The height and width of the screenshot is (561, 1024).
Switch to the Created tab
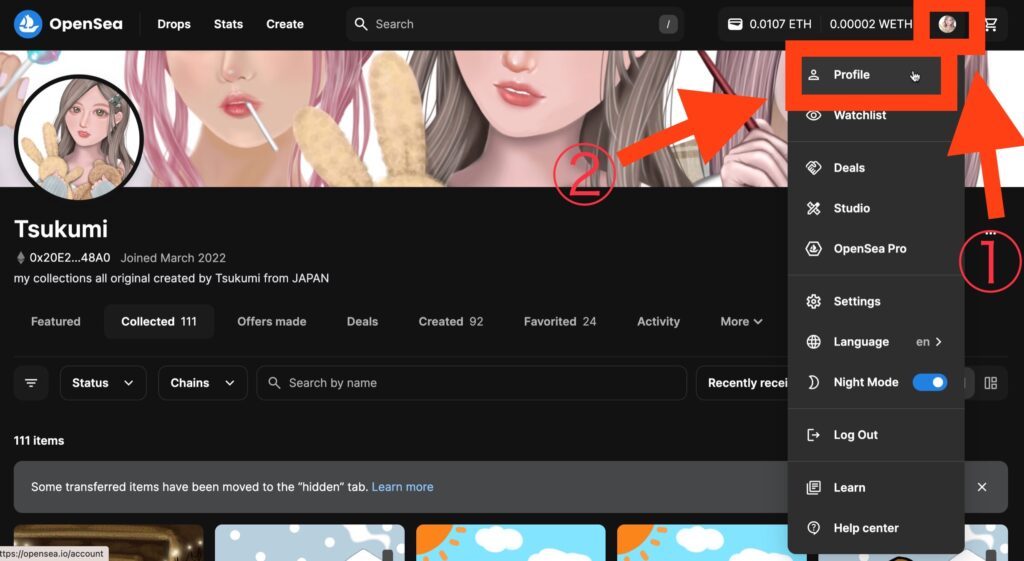tap(451, 321)
